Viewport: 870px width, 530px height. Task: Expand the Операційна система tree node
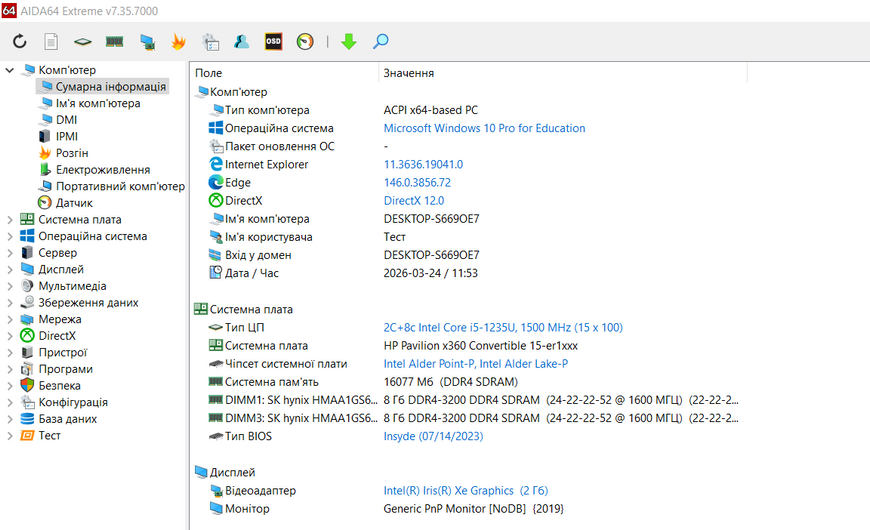[x=9, y=236]
